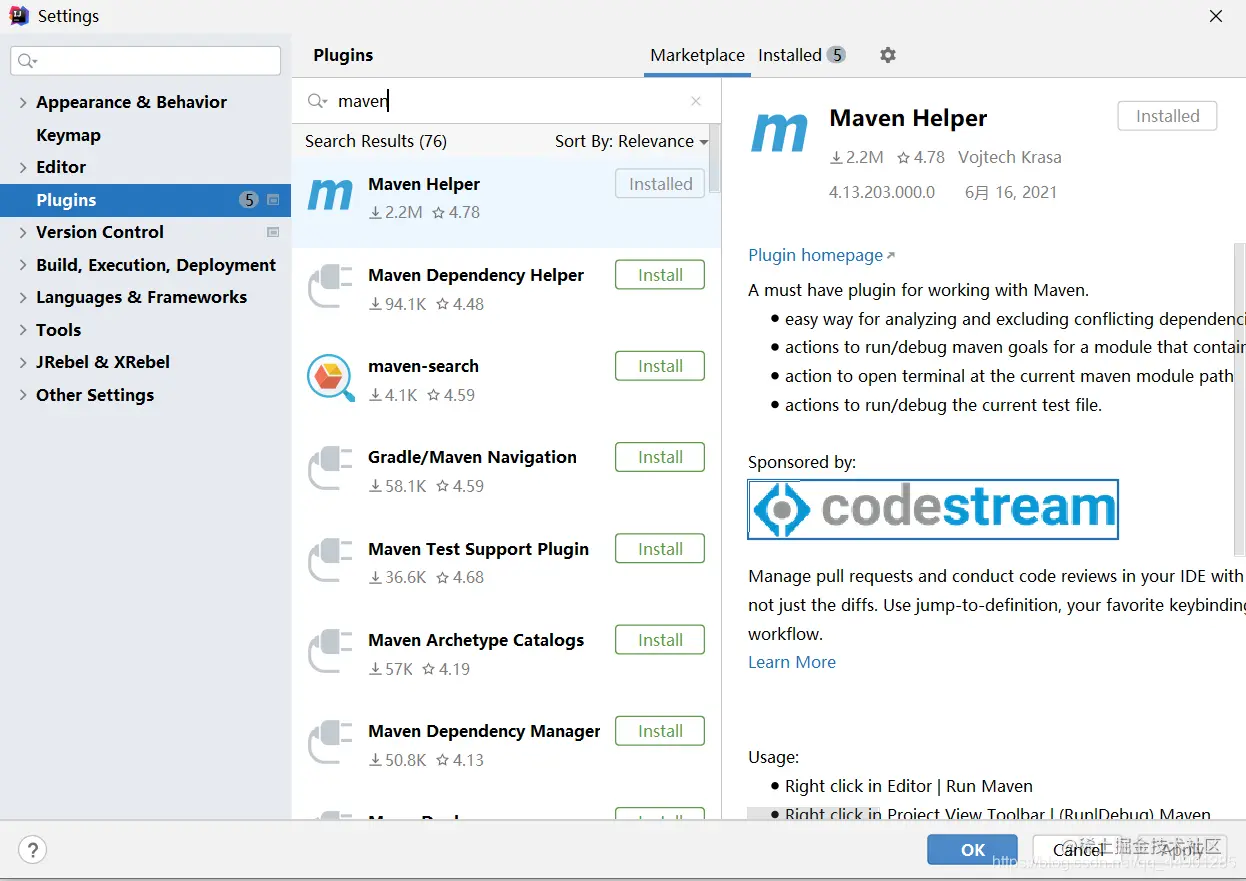Open the plugins gear settings icon
This screenshot has height=881, width=1246.
pos(888,55)
